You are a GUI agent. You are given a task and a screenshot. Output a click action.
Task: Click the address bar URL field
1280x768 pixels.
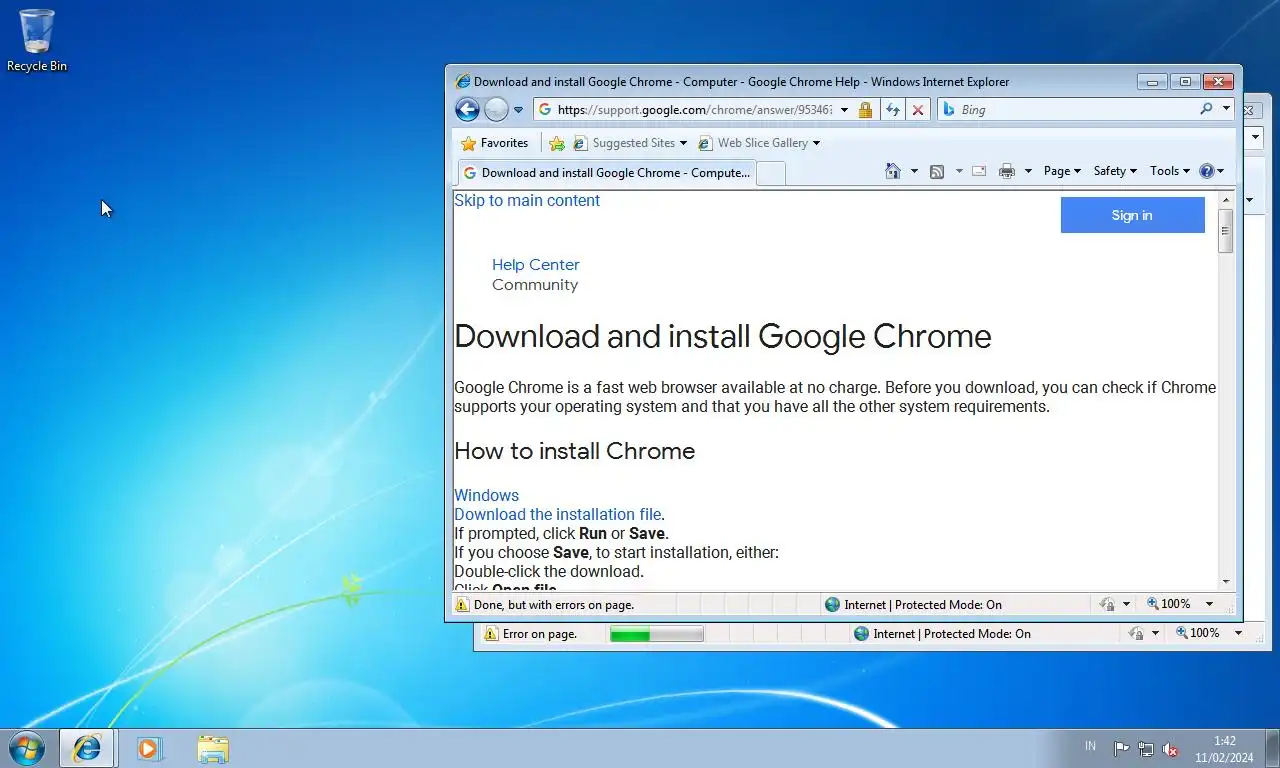click(x=695, y=110)
